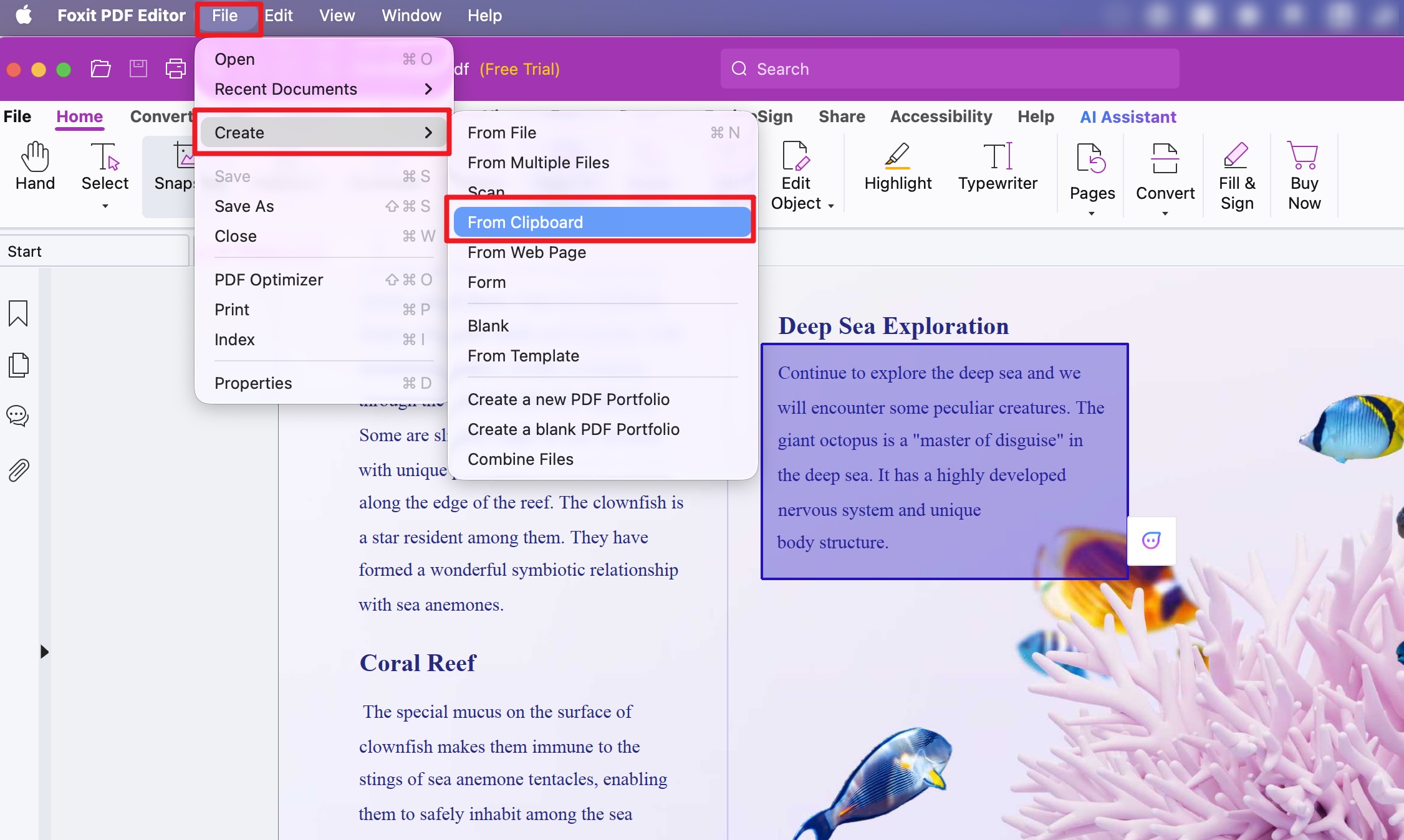
Task: Select Create a new PDF Portfolio
Action: [x=602, y=399]
